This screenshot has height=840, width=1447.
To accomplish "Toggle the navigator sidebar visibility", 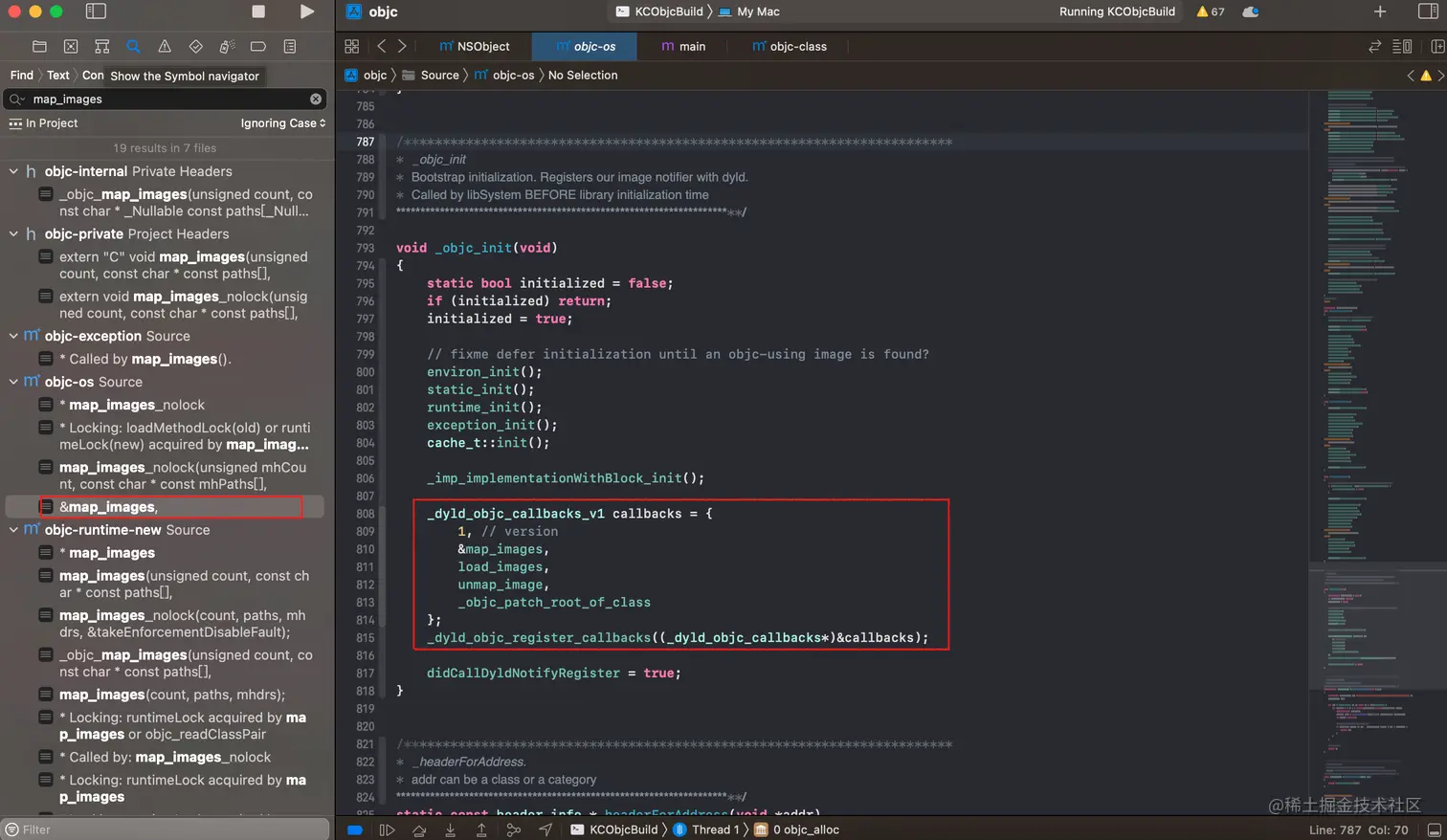I will (96, 11).
